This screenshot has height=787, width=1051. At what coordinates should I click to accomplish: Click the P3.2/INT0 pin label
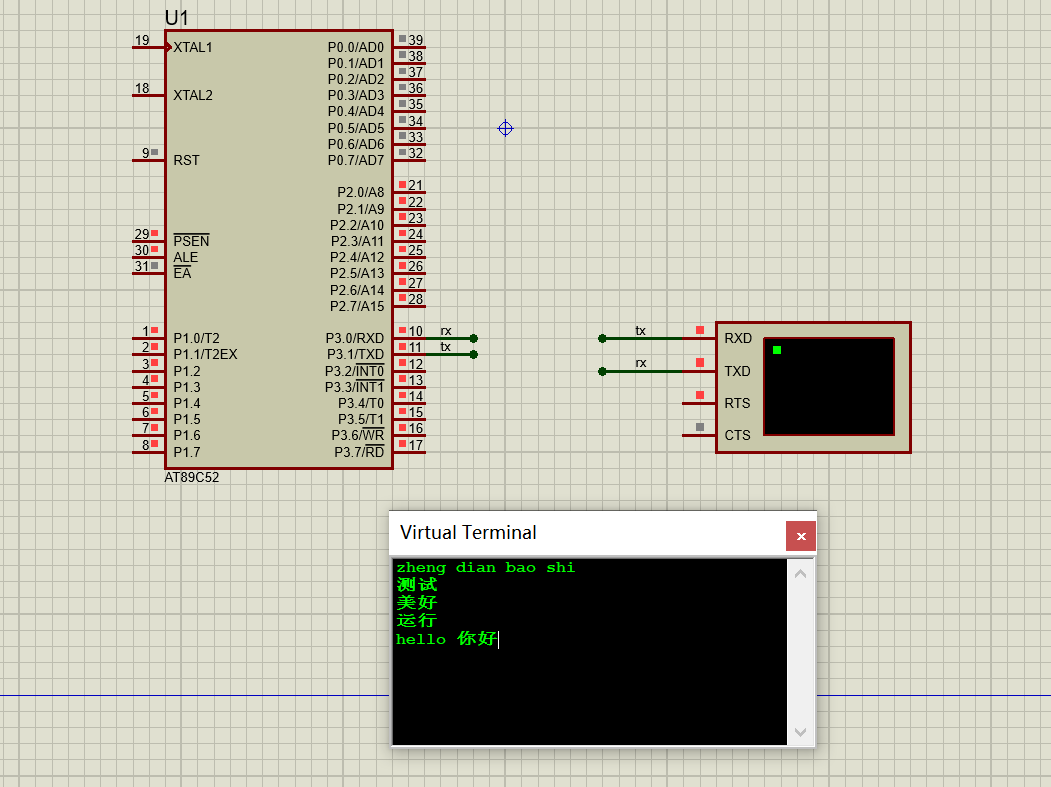(355, 371)
